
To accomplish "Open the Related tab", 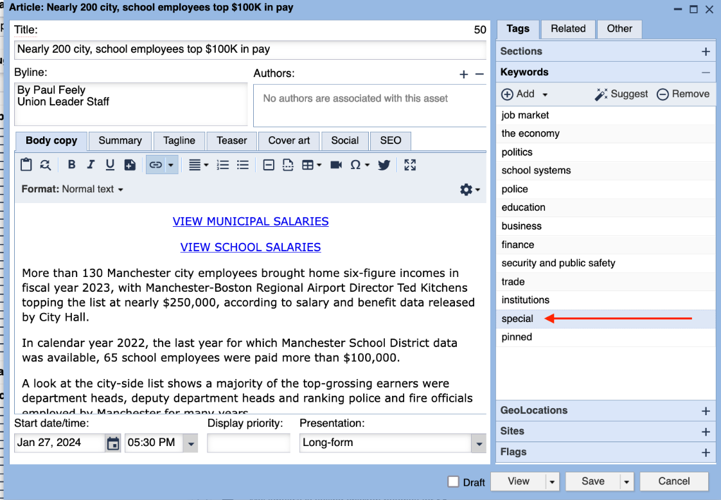I will 568,29.
